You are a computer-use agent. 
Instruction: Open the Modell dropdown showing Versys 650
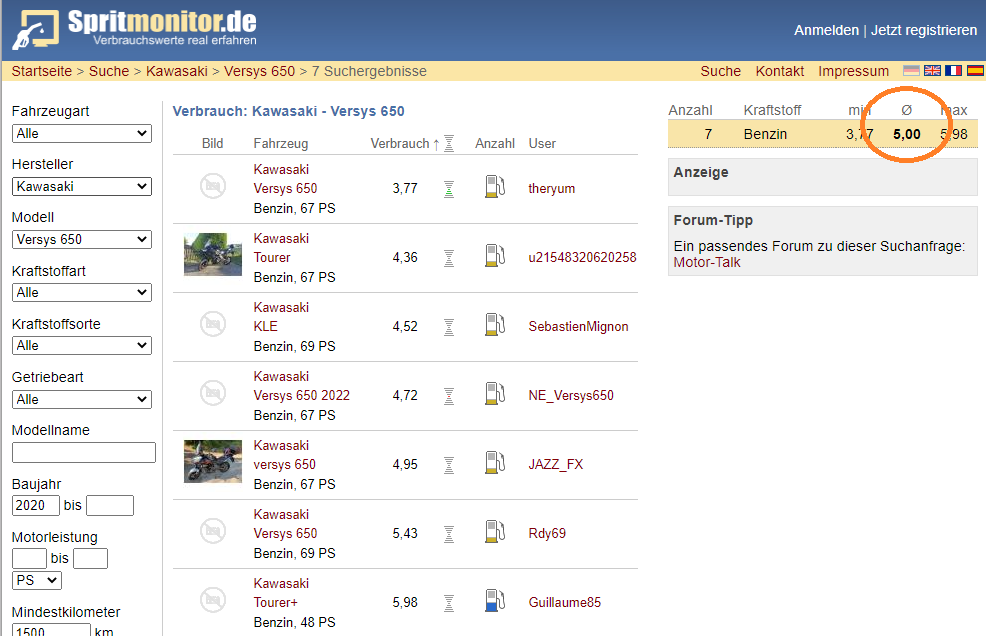click(82, 239)
